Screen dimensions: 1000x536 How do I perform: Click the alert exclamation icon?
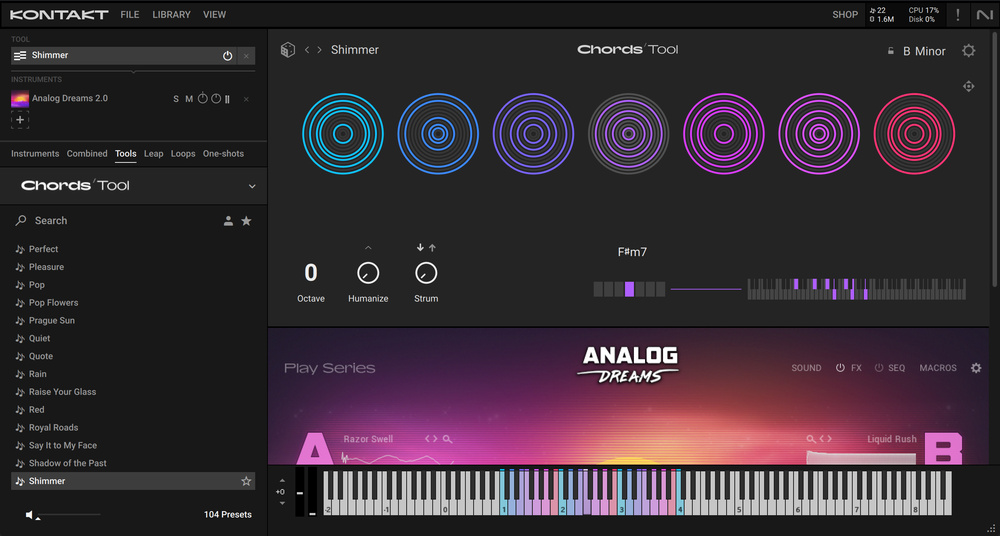(957, 15)
